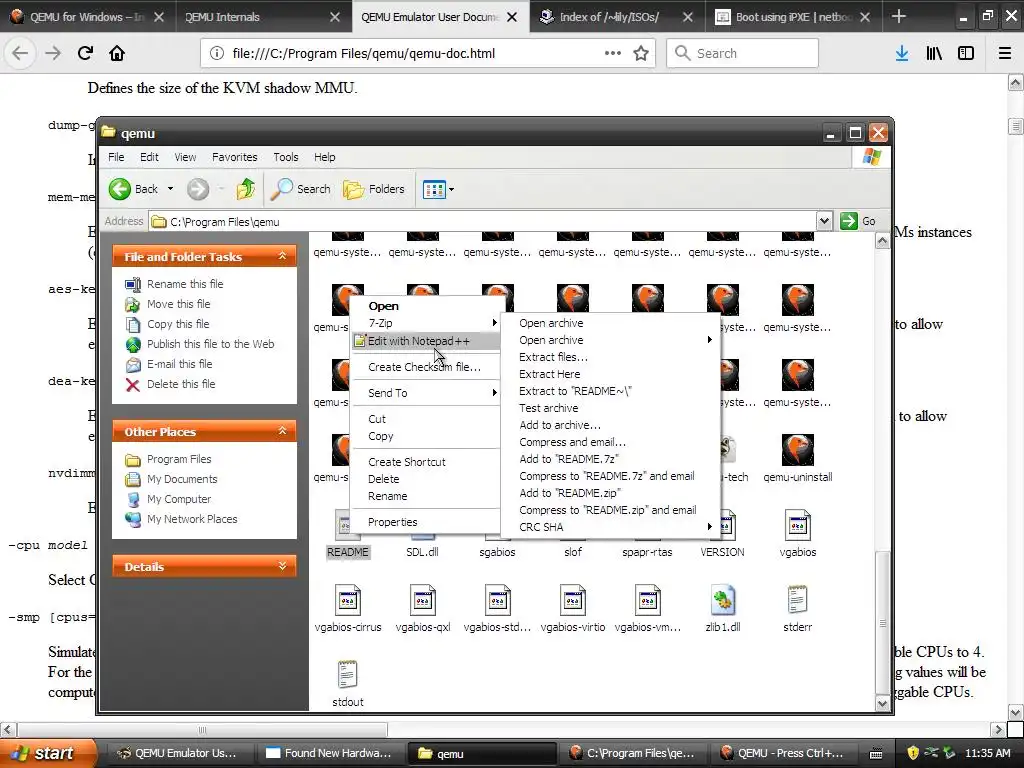This screenshot has width=1024, height=768.
Task: Select the qemu-uninstall file icon
Action: [797, 450]
